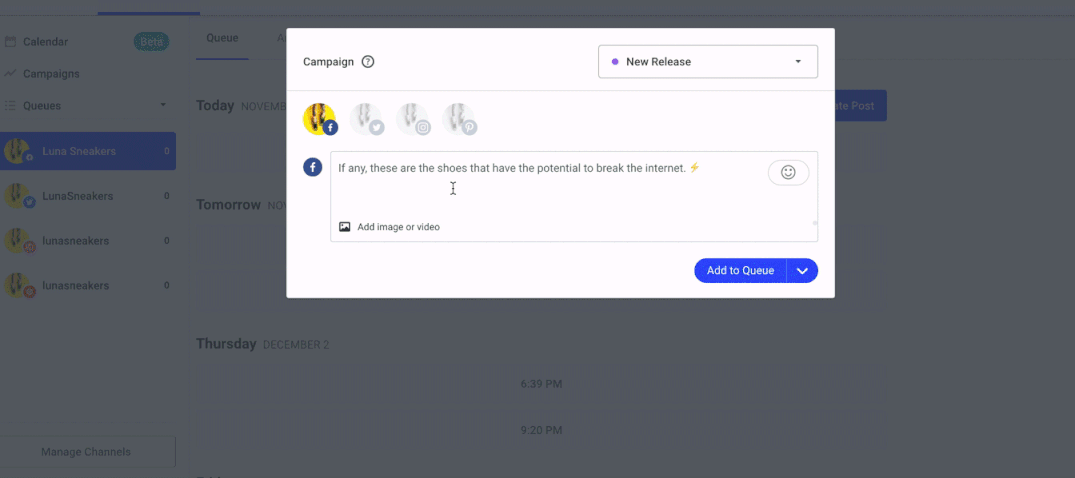
Task: Click the Facebook icon beside the text box
Action: pyautogui.click(x=313, y=167)
